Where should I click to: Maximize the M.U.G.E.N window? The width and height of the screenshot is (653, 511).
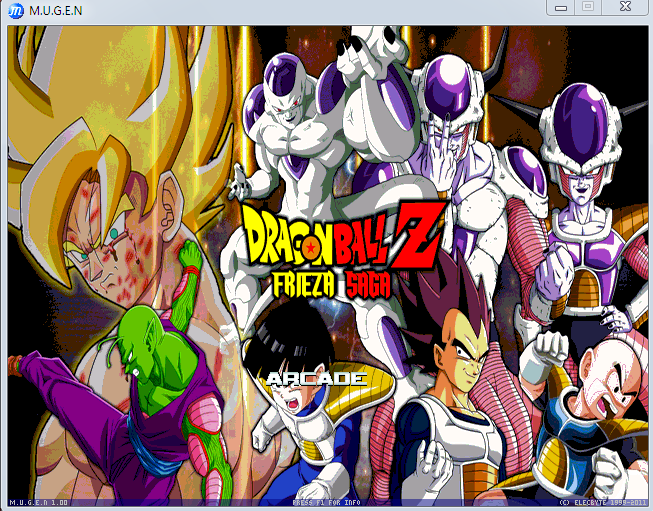click(x=588, y=7)
